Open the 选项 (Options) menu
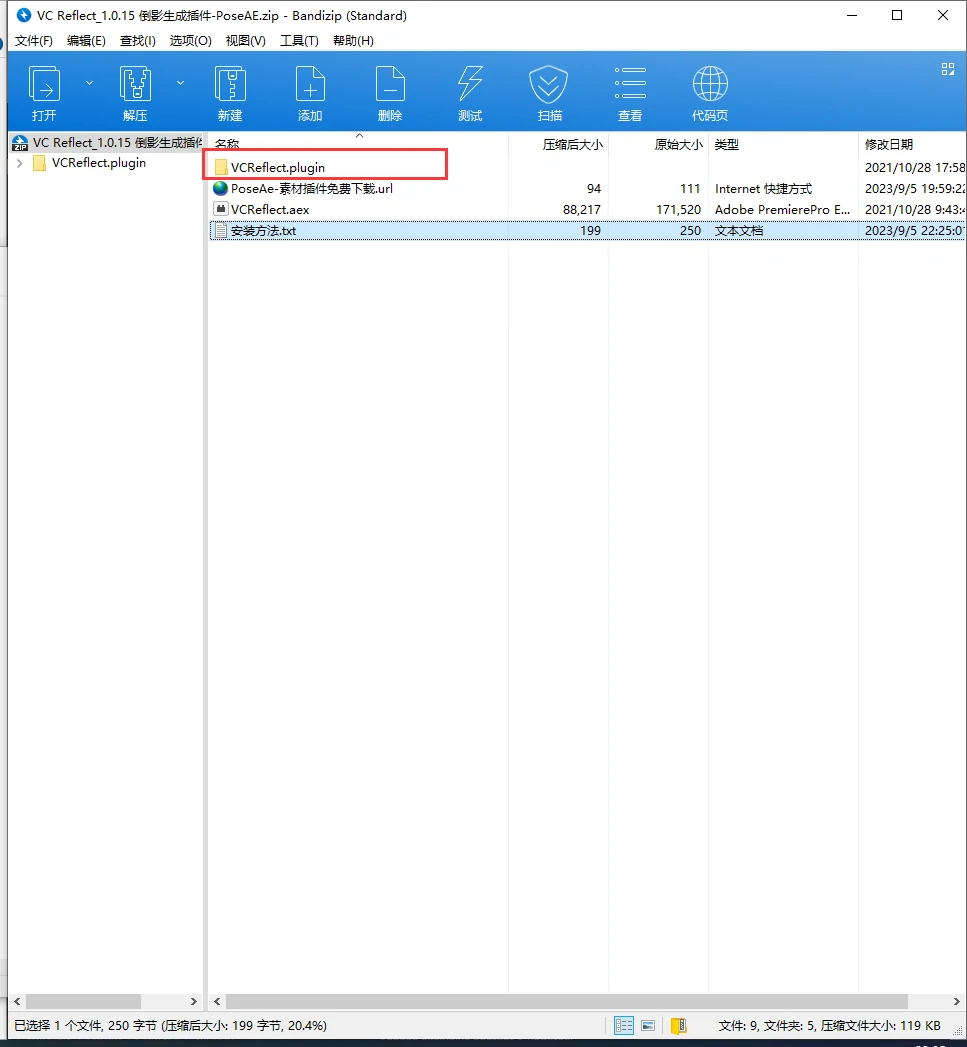The height and width of the screenshot is (1047, 967). coord(190,40)
